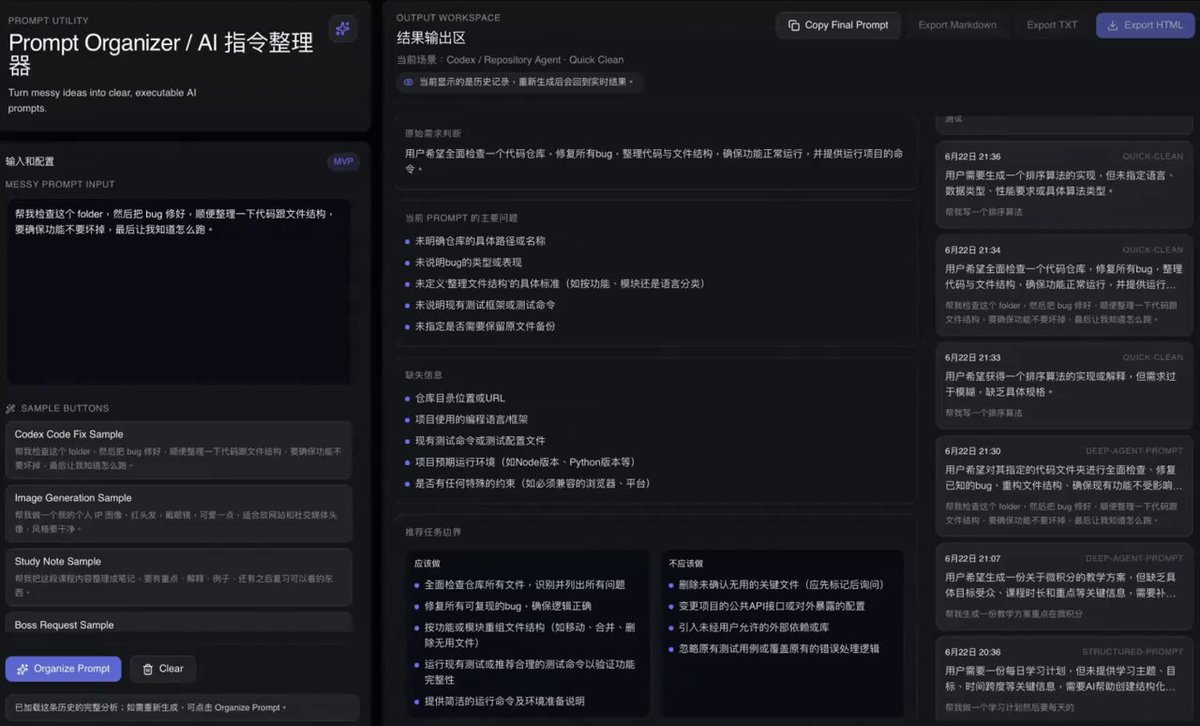Open the 6月22日 20:36 STRUCTURED-PROMPT history entry
This screenshot has width=1200, height=726.
pyautogui.click(x=1064, y=680)
